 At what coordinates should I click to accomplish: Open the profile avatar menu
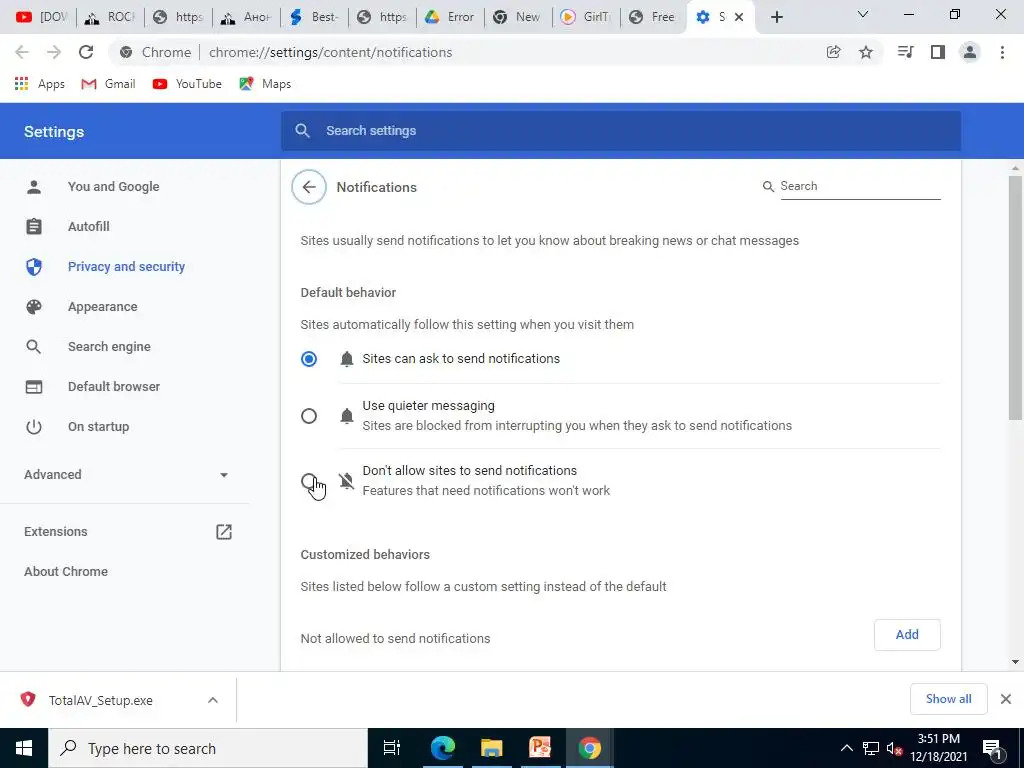point(970,52)
